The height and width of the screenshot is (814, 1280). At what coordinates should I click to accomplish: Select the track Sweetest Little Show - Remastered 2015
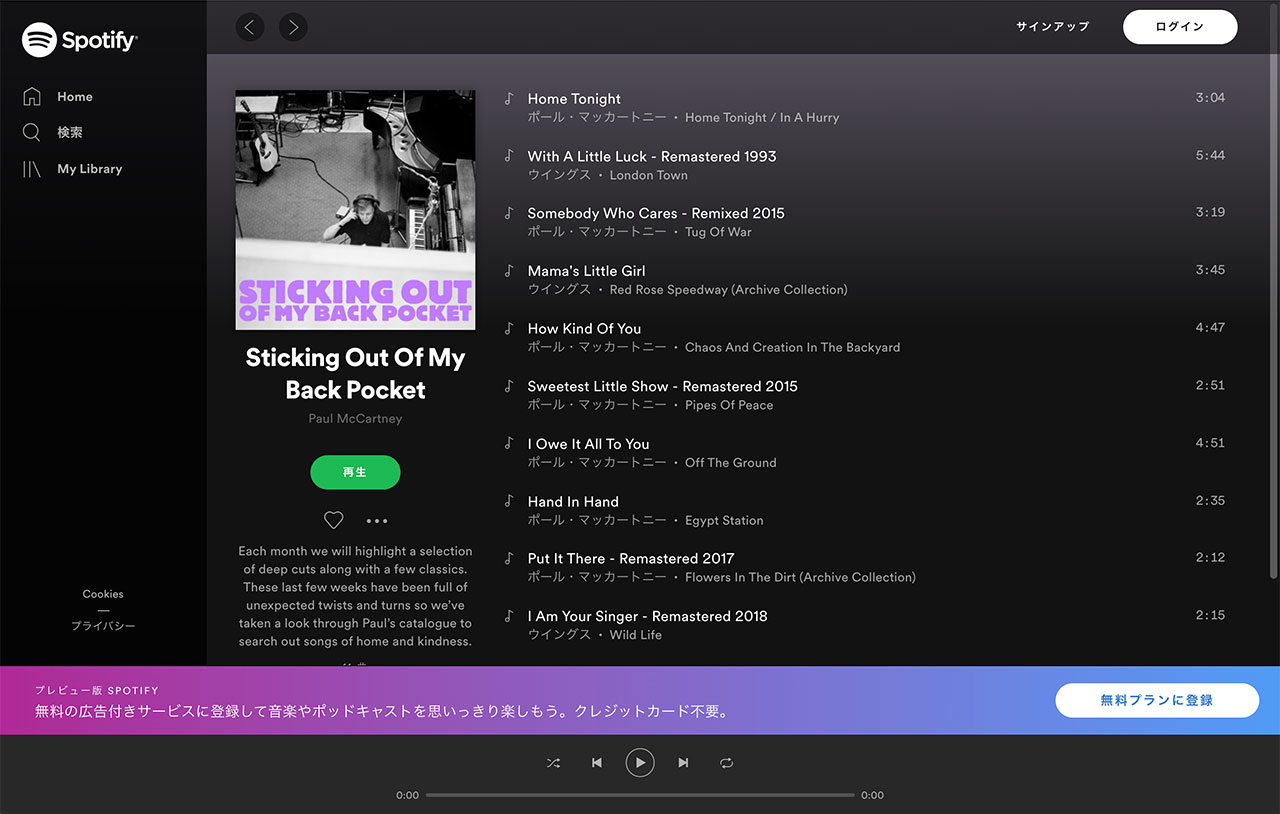663,386
